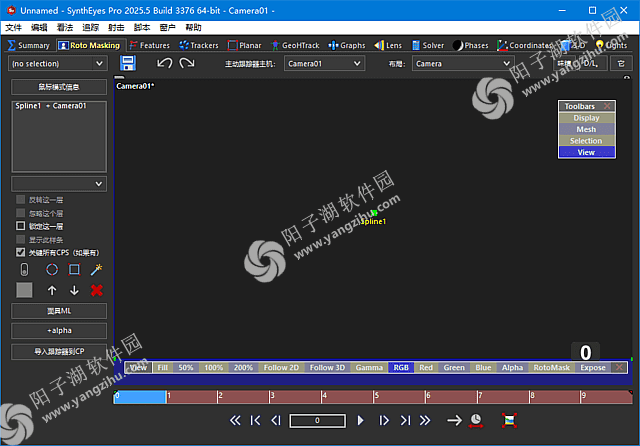Open the 脚本 menu
Screen dimensions: 640x446
[142, 27]
